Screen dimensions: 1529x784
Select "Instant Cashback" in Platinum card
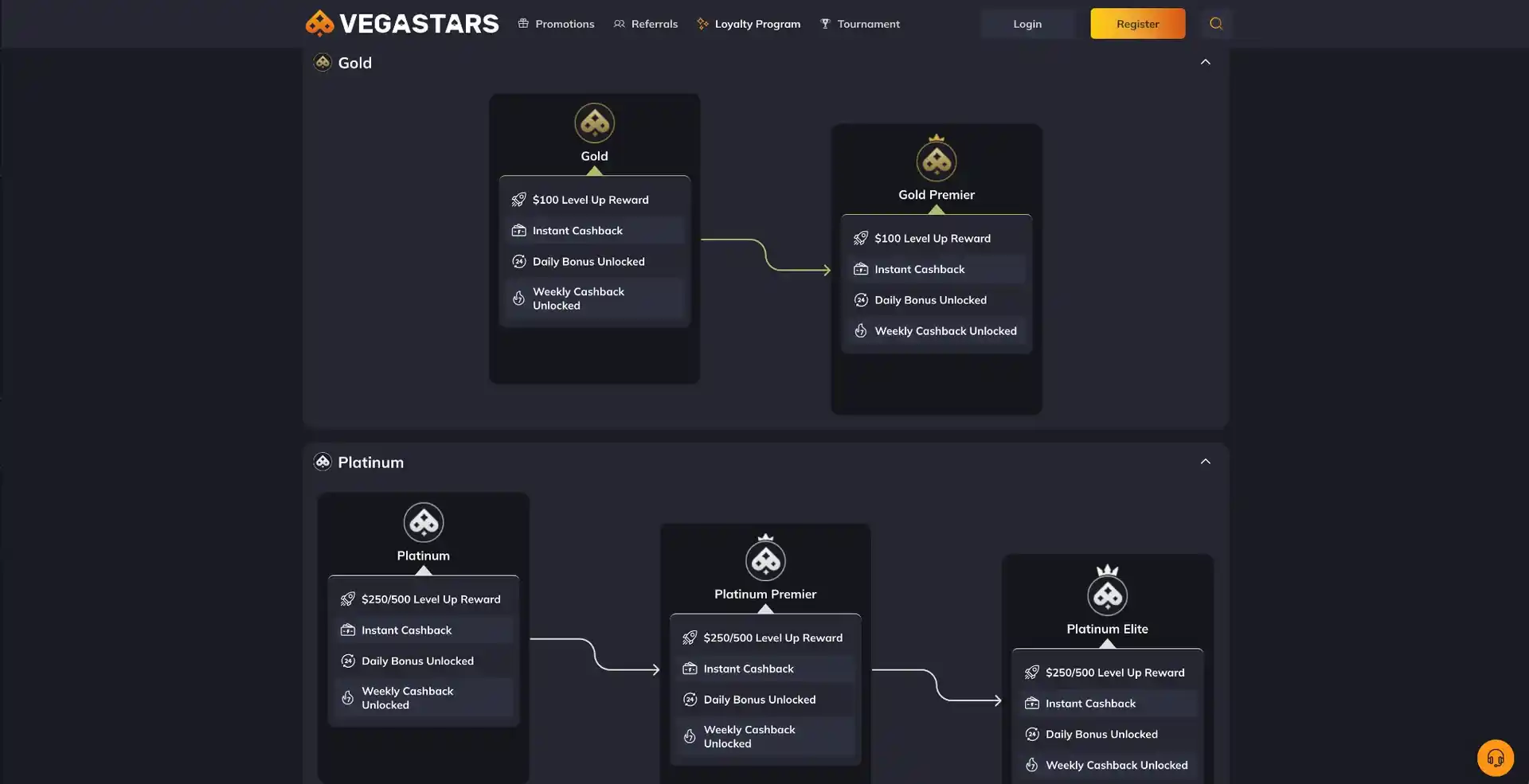tap(406, 630)
